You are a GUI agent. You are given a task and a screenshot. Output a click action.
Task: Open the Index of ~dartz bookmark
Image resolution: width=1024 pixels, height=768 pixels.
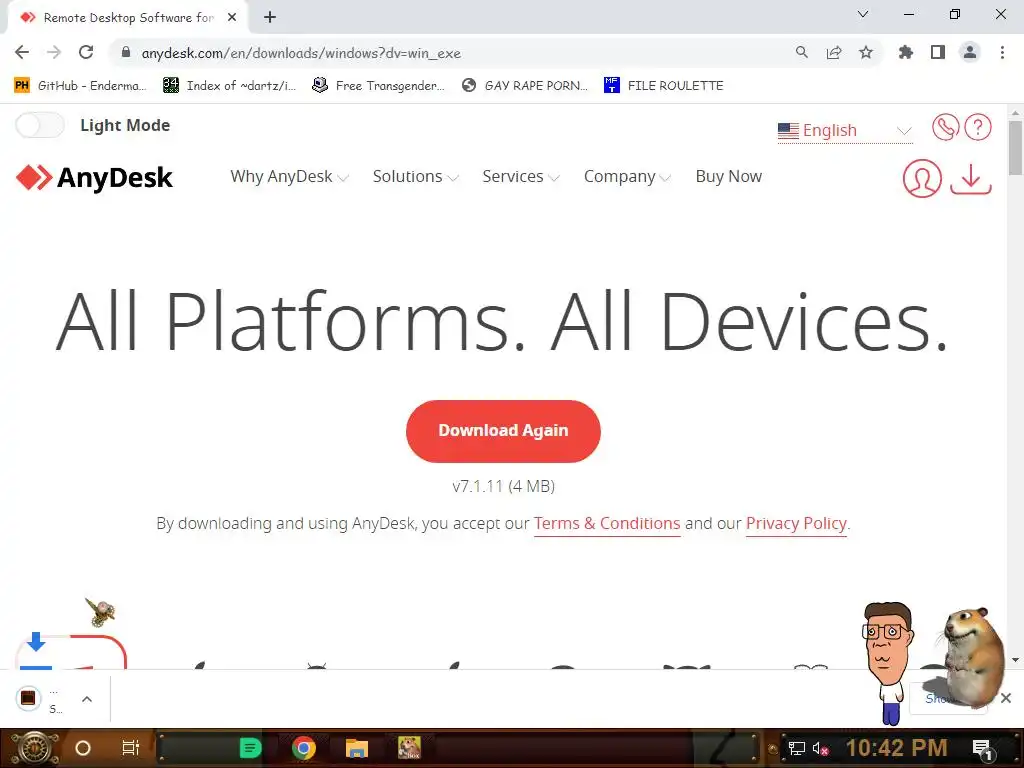(229, 86)
